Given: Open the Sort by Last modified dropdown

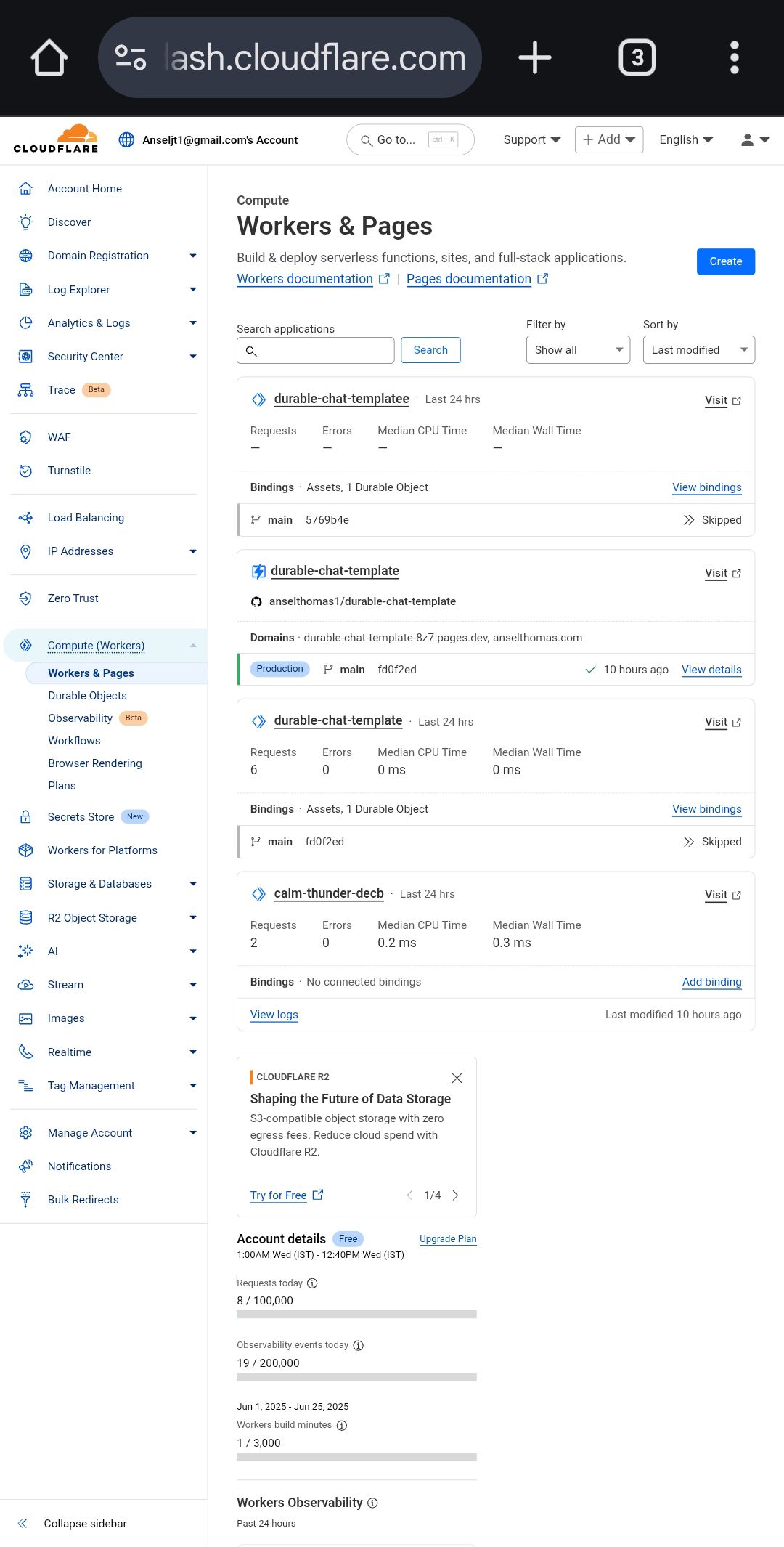Looking at the screenshot, I should (699, 350).
